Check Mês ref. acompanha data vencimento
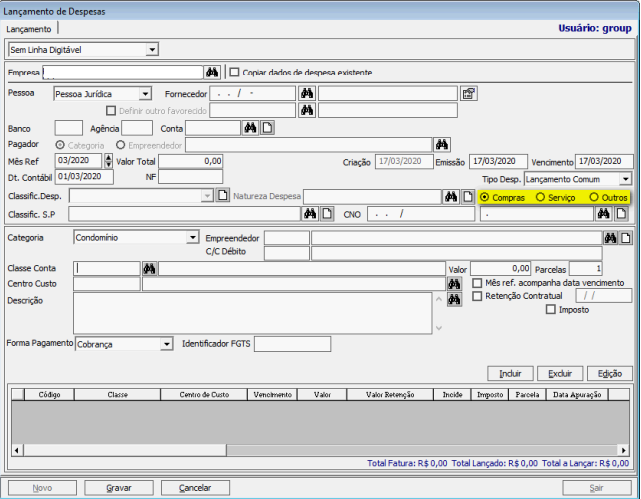Screen dimensions: 641x499 (x=477, y=283)
